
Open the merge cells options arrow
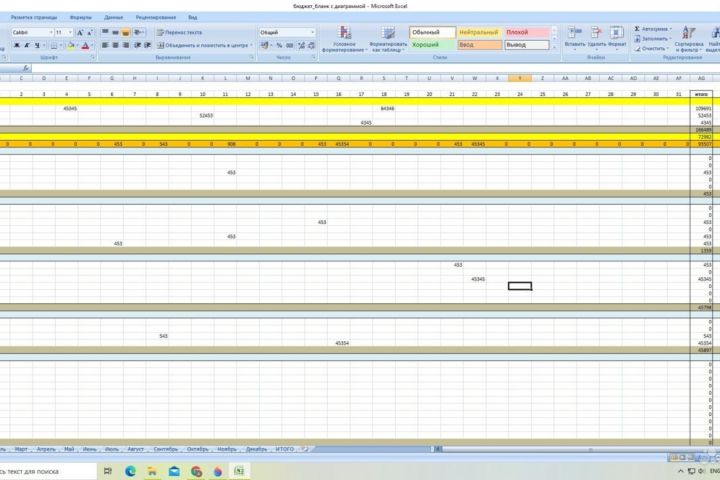click(252, 45)
